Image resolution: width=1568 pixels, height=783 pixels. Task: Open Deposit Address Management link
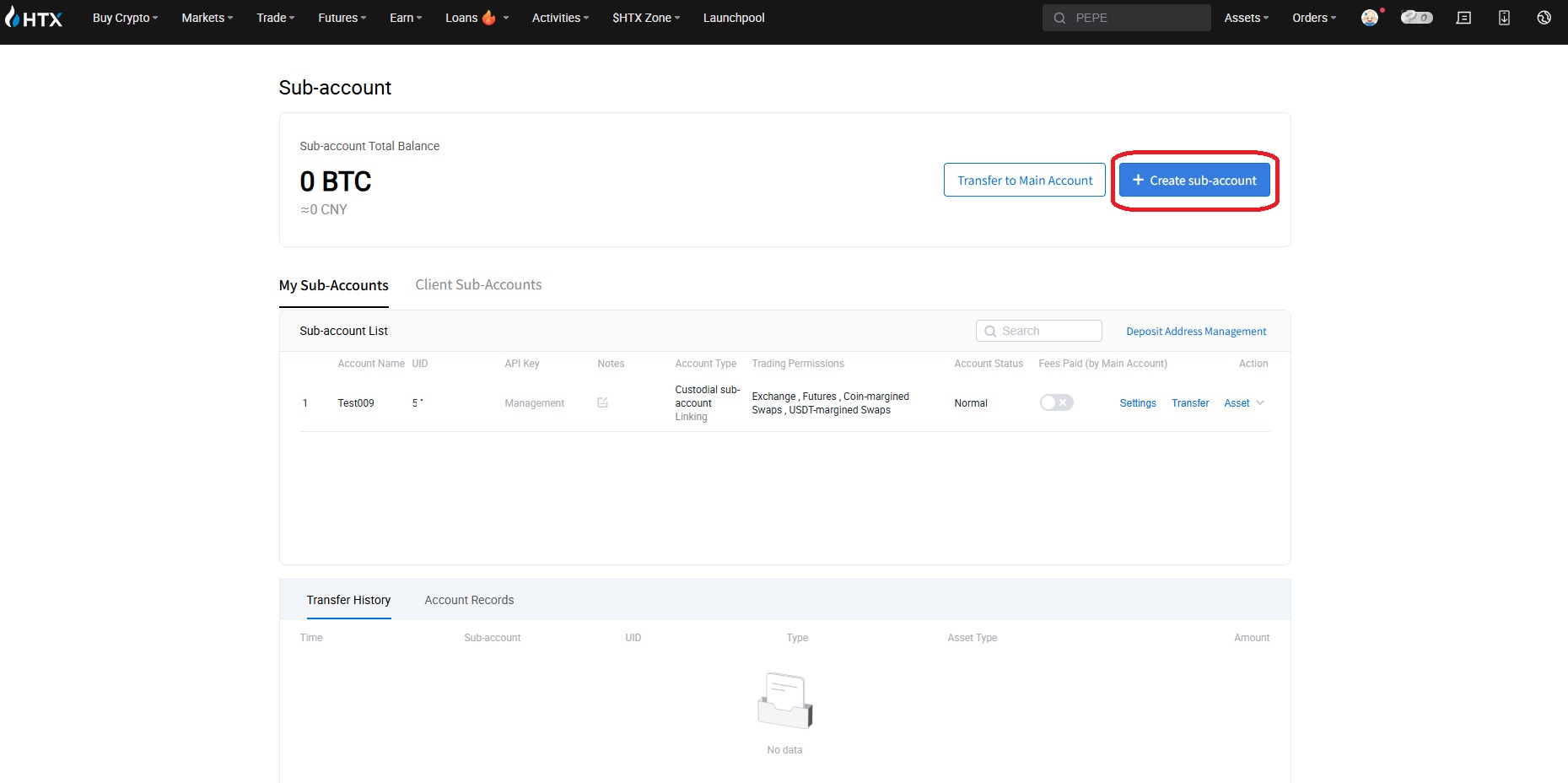(1196, 332)
